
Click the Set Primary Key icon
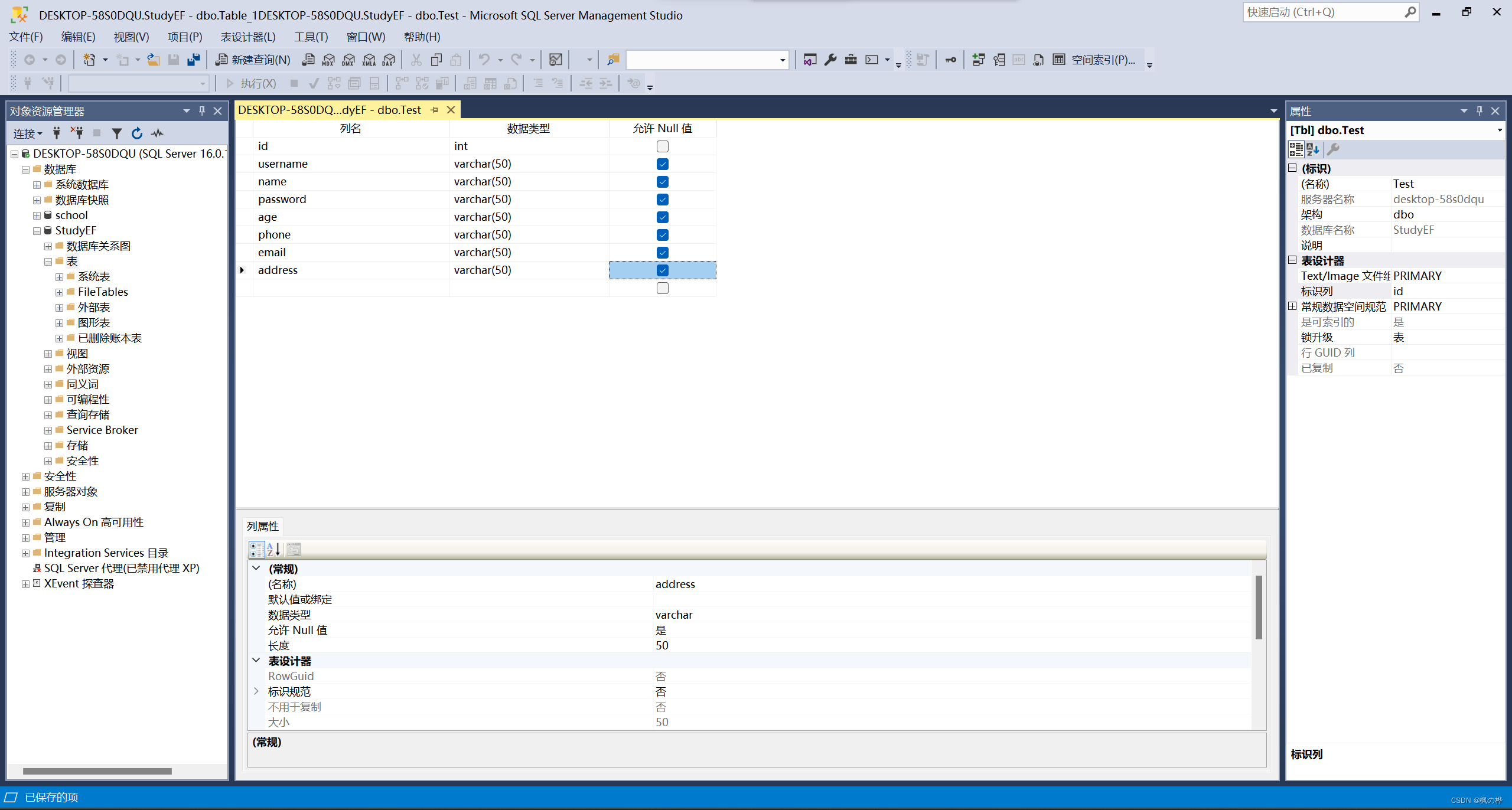tap(950, 60)
